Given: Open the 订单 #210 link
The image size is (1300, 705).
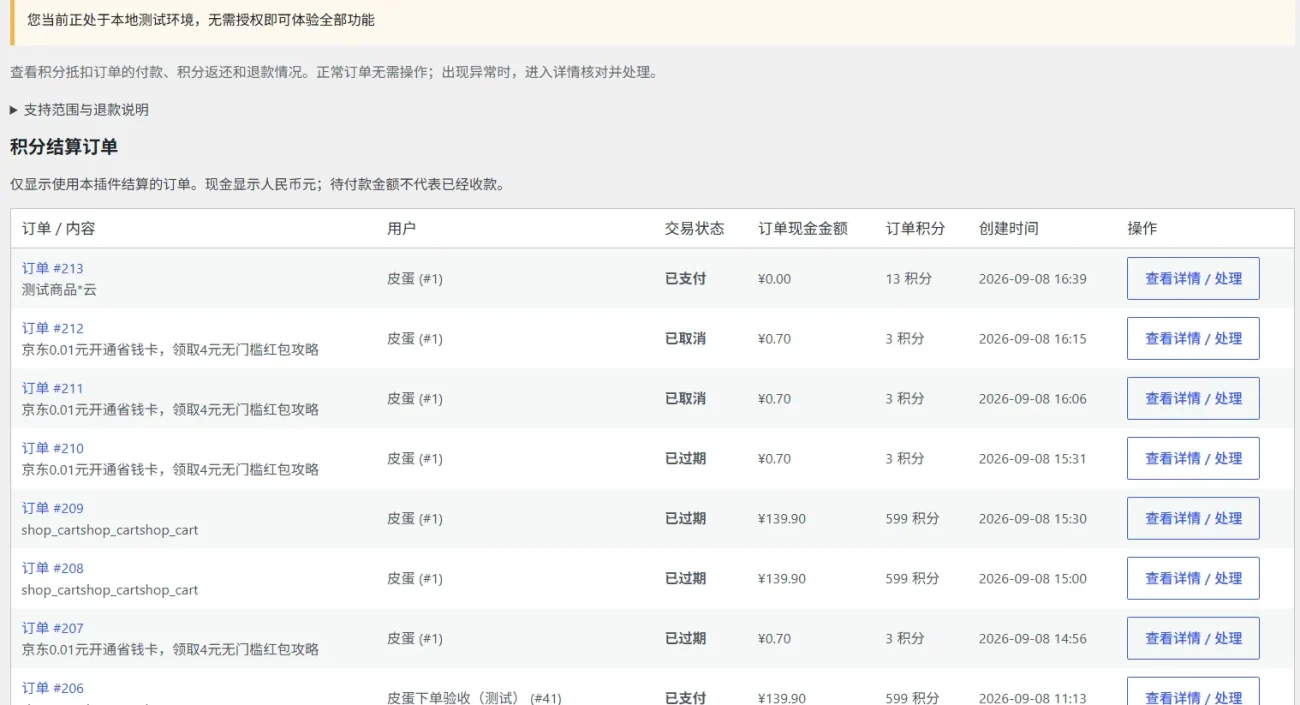Looking at the screenshot, I should 53,448.
